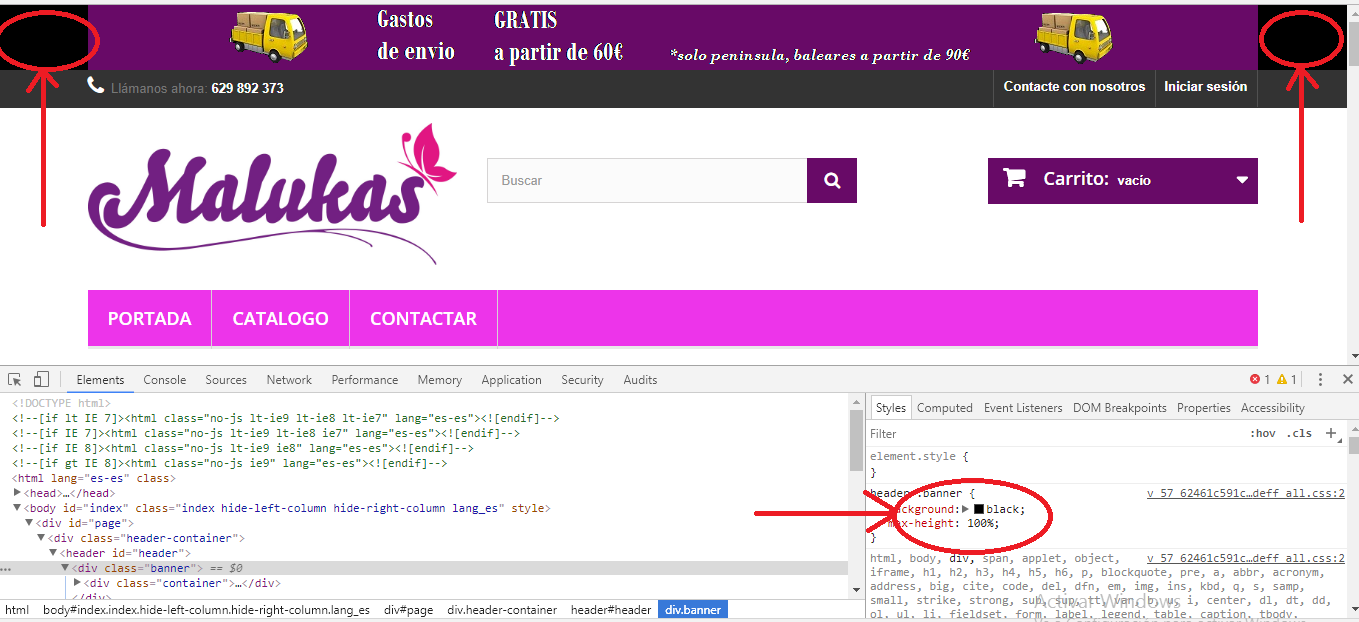The width and height of the screenshot is (1359, 622).
Task: Close the DevTools panel
Action: [x=1347, y=380]
